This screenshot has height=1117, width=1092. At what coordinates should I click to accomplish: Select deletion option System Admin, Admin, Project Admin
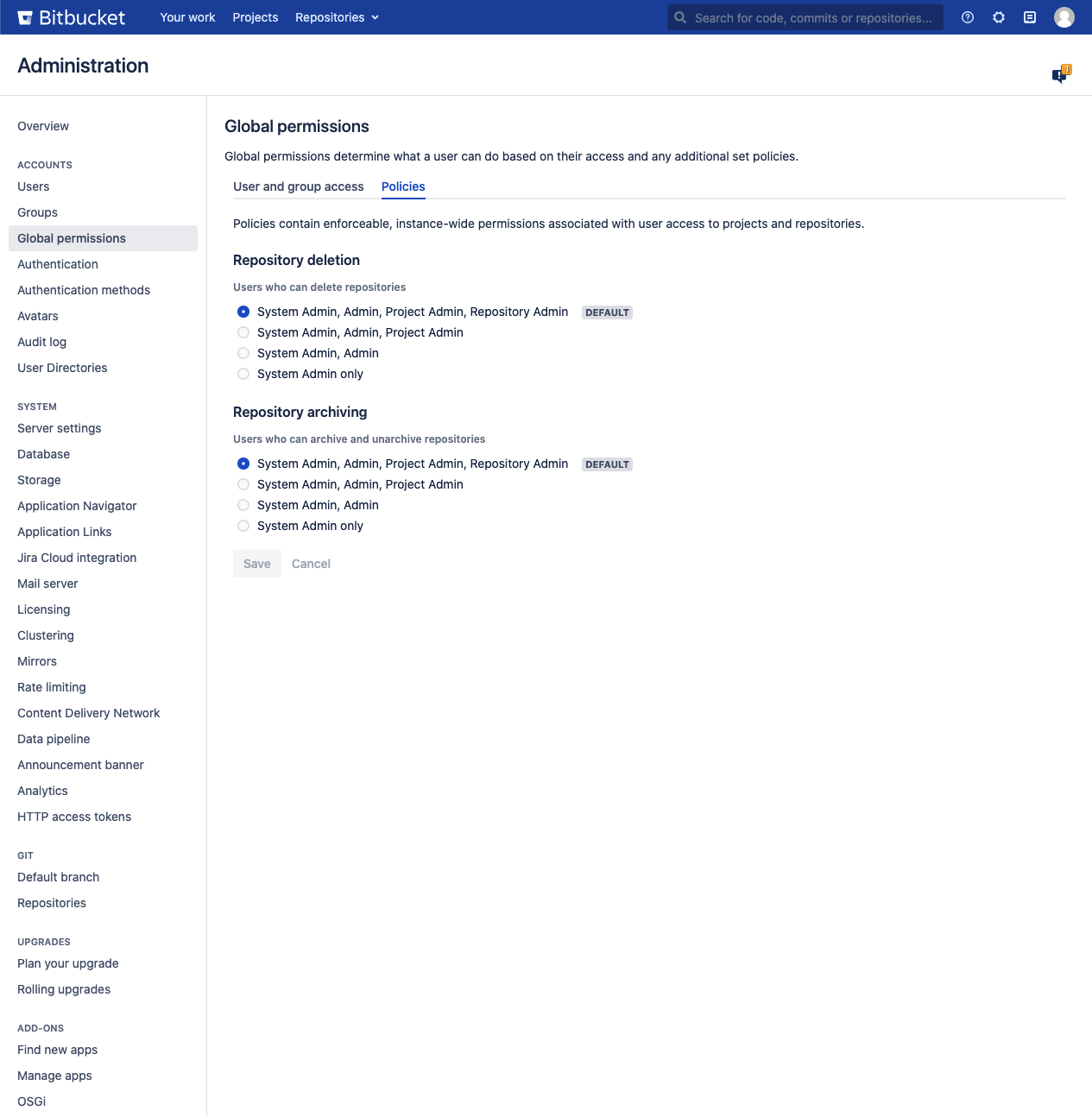tap(243, 332)
